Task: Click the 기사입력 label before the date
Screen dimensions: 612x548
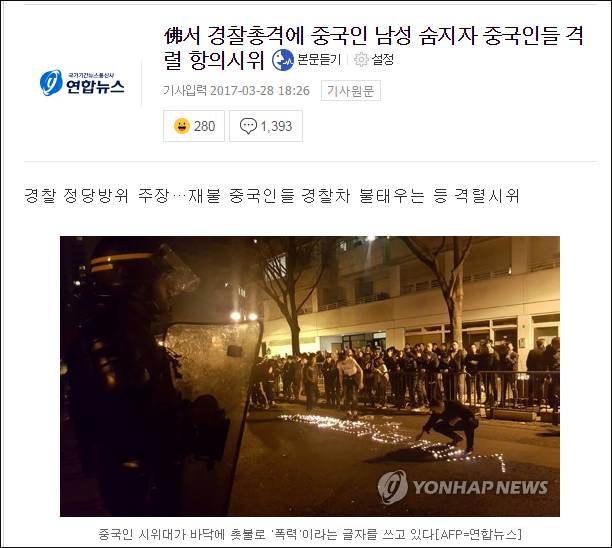Action: coord(185,91)
